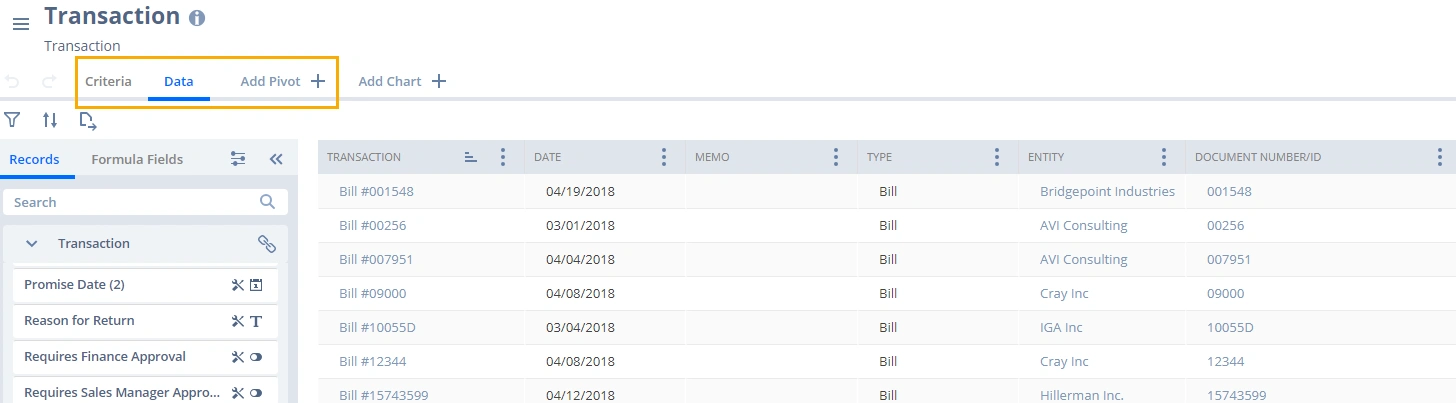
Task: Open the Bill #001548 transaction link
Action: [376, 192]
